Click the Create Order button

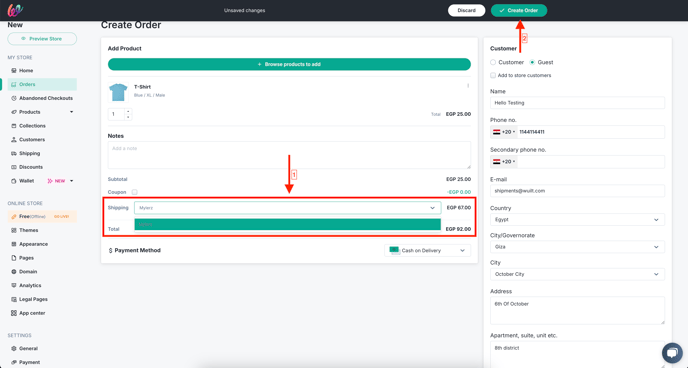click(519, 11)
